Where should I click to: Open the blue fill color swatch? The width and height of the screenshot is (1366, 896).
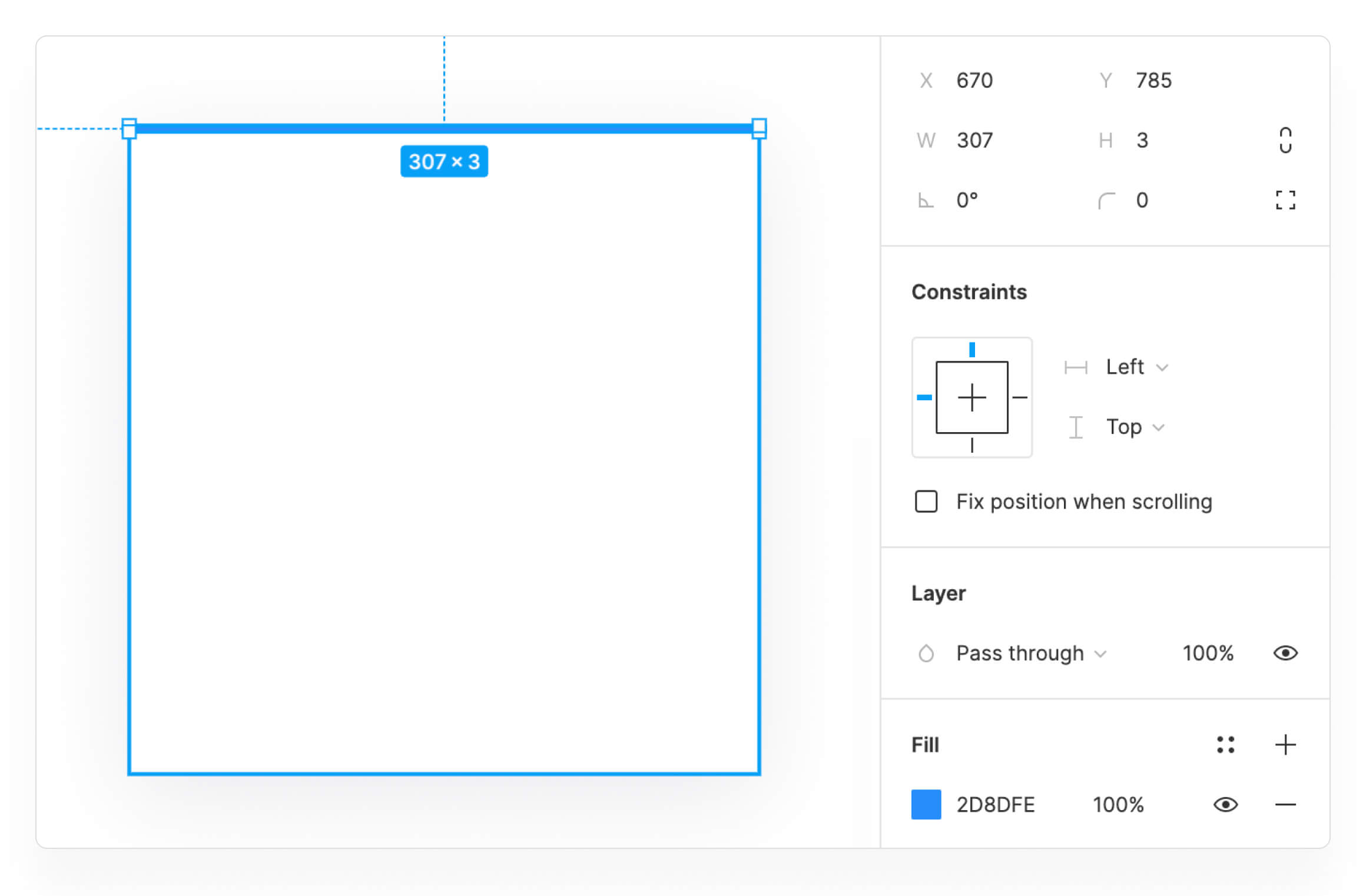click(926, 805)
